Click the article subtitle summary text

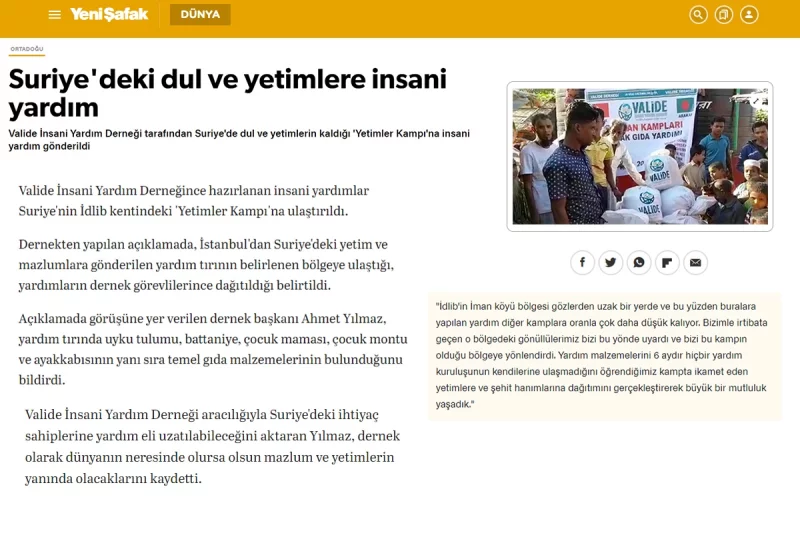239,139
